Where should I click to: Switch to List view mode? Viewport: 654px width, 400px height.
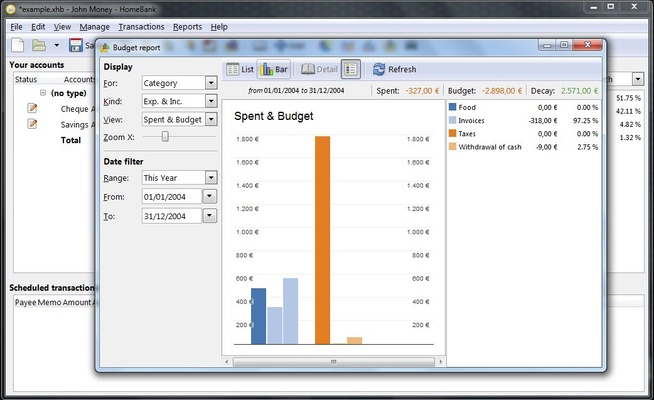tap(240, 69)
